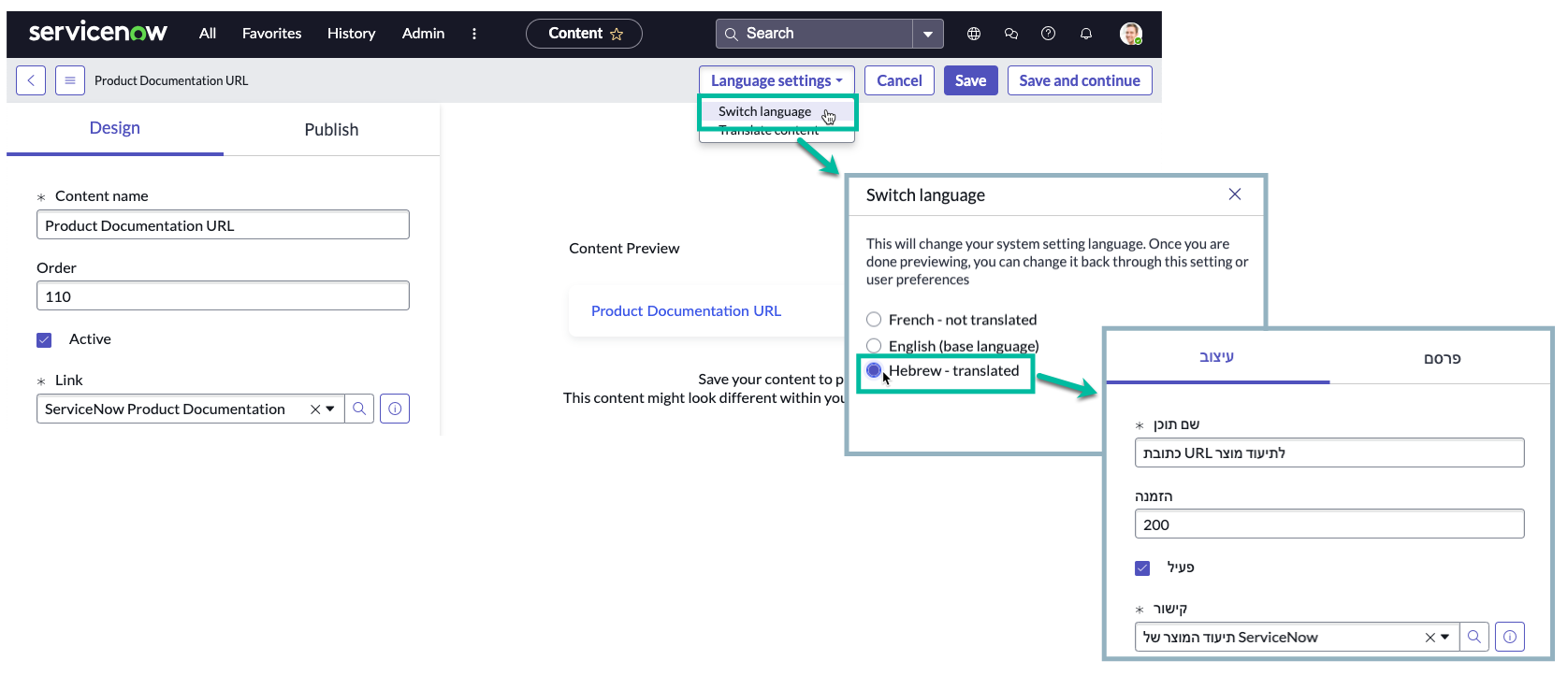Look up Link record using magnifier
Screen dimensions: 1568x675
coord(359,409)
